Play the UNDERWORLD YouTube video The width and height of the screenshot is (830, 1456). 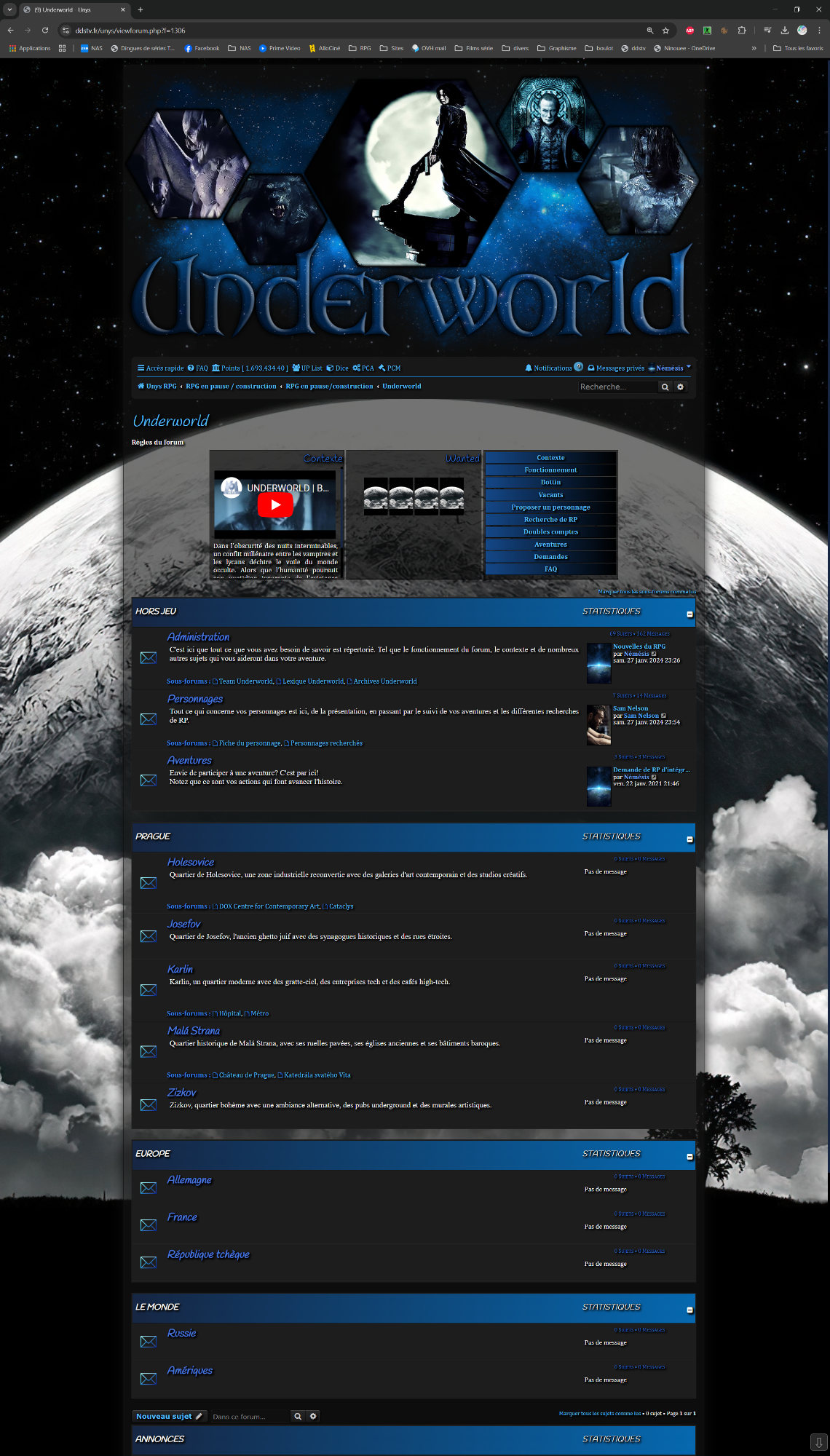[275, 505]
